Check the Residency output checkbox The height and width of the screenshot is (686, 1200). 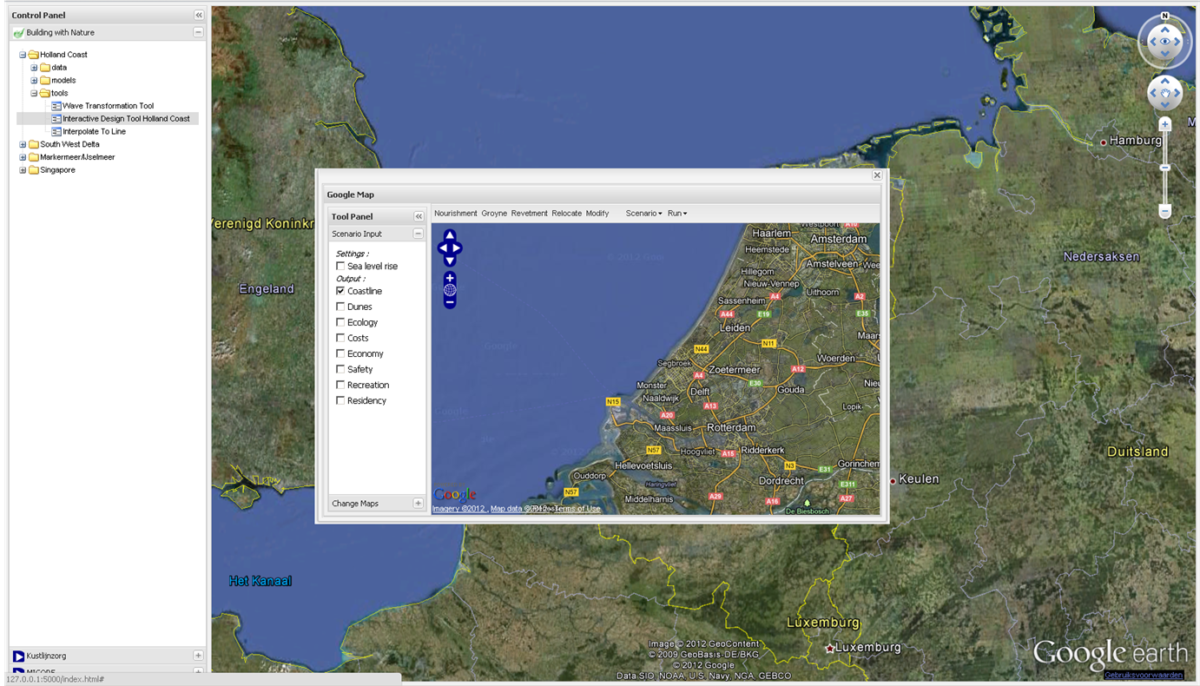(x=340, y=401)
